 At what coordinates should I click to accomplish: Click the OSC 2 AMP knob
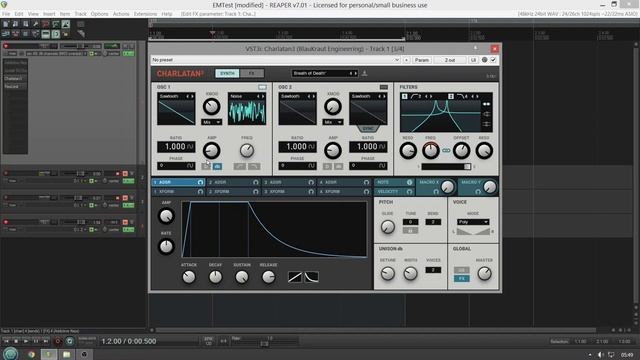point(333,151)
